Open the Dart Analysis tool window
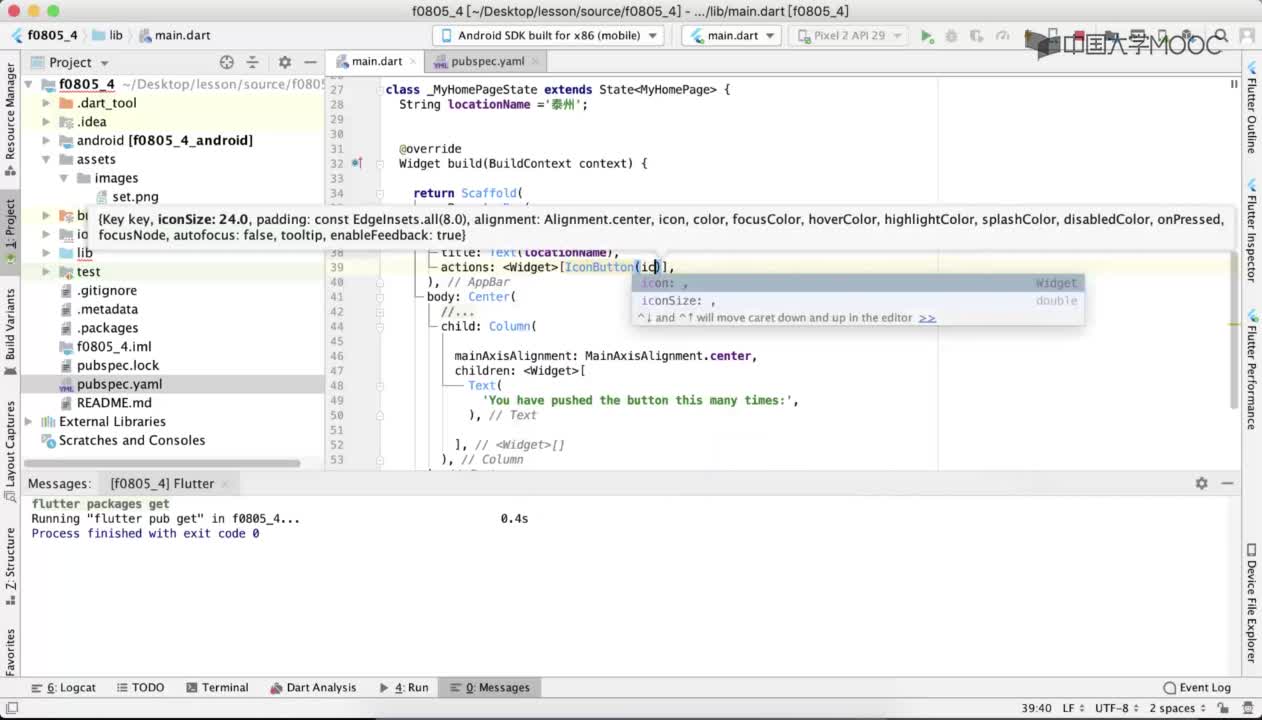This screenshot has height=720, width=1262. [x=313, y=687]
